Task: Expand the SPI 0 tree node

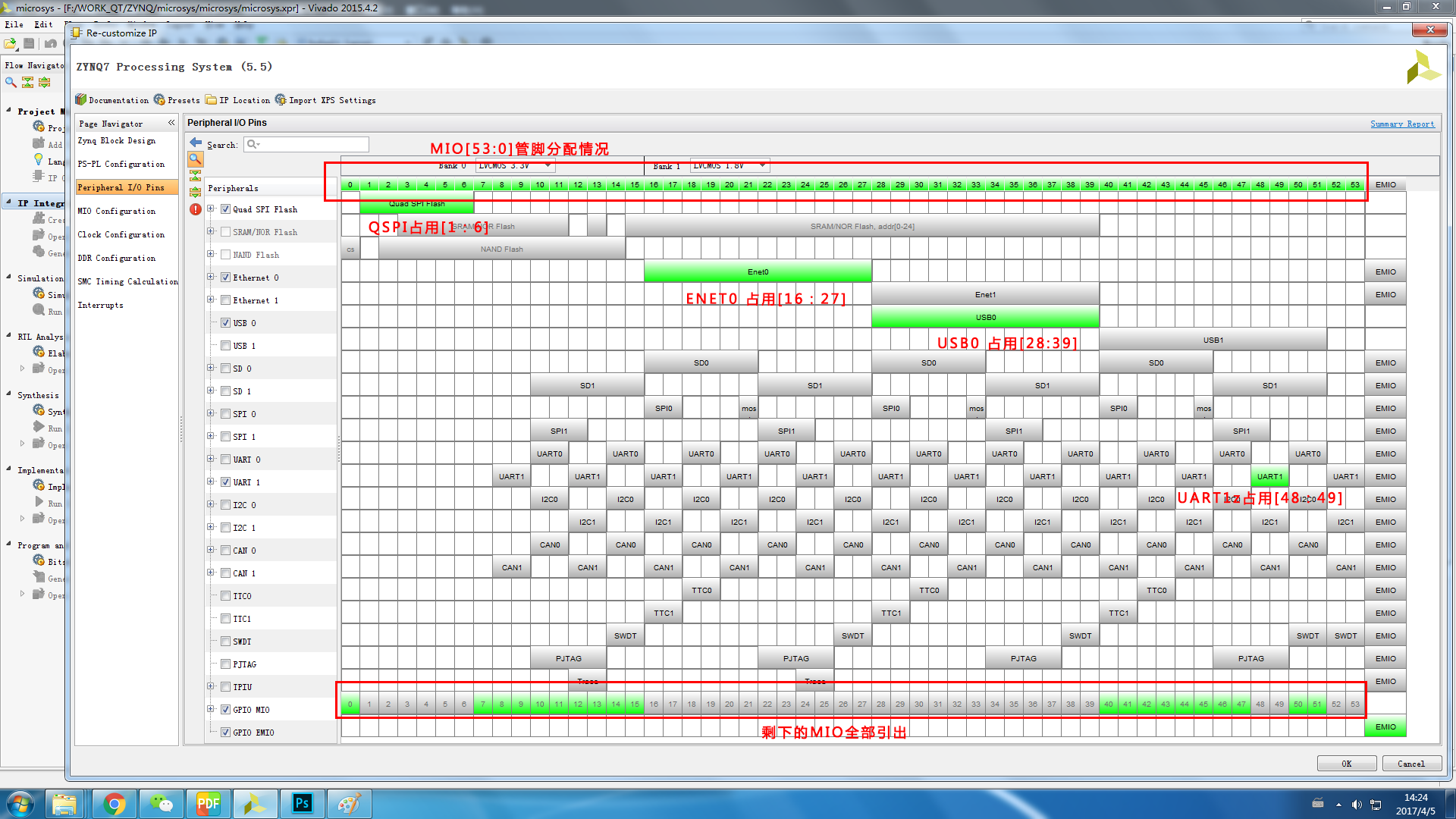Action: [x=211, y=413]
